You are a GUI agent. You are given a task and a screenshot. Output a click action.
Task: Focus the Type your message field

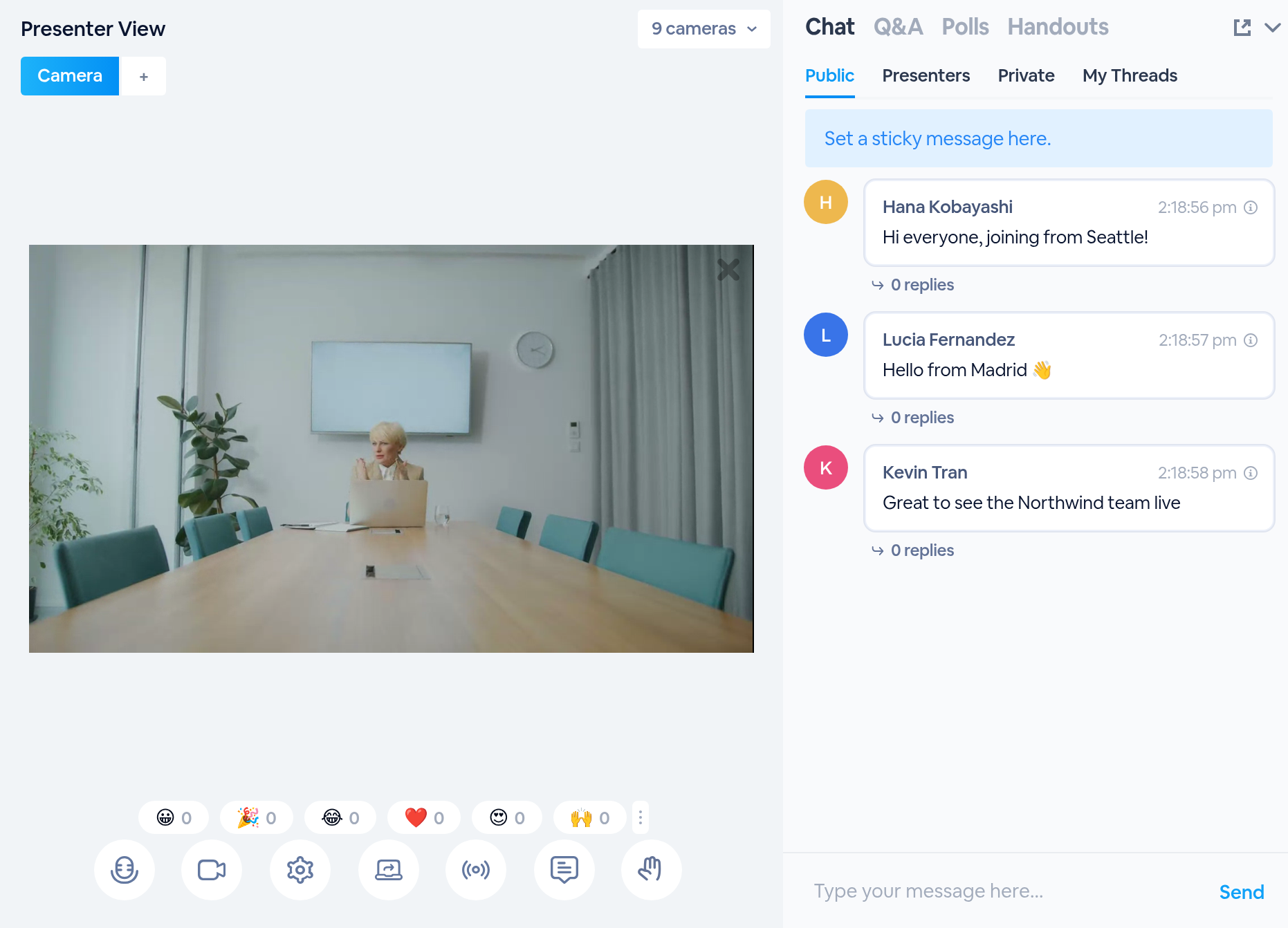point(1003,891)
